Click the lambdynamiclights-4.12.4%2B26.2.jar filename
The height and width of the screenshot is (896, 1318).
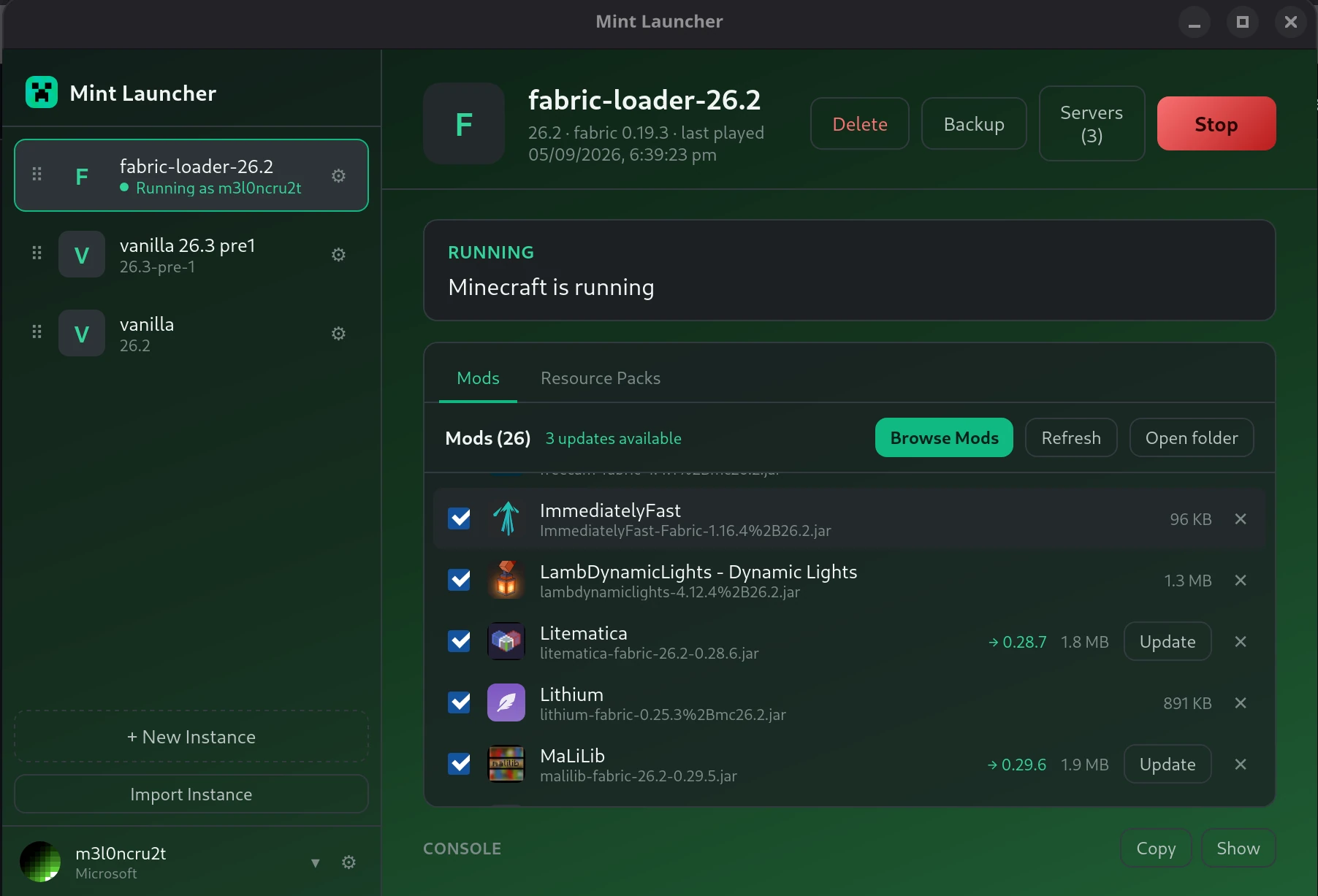tap(670, 592)
